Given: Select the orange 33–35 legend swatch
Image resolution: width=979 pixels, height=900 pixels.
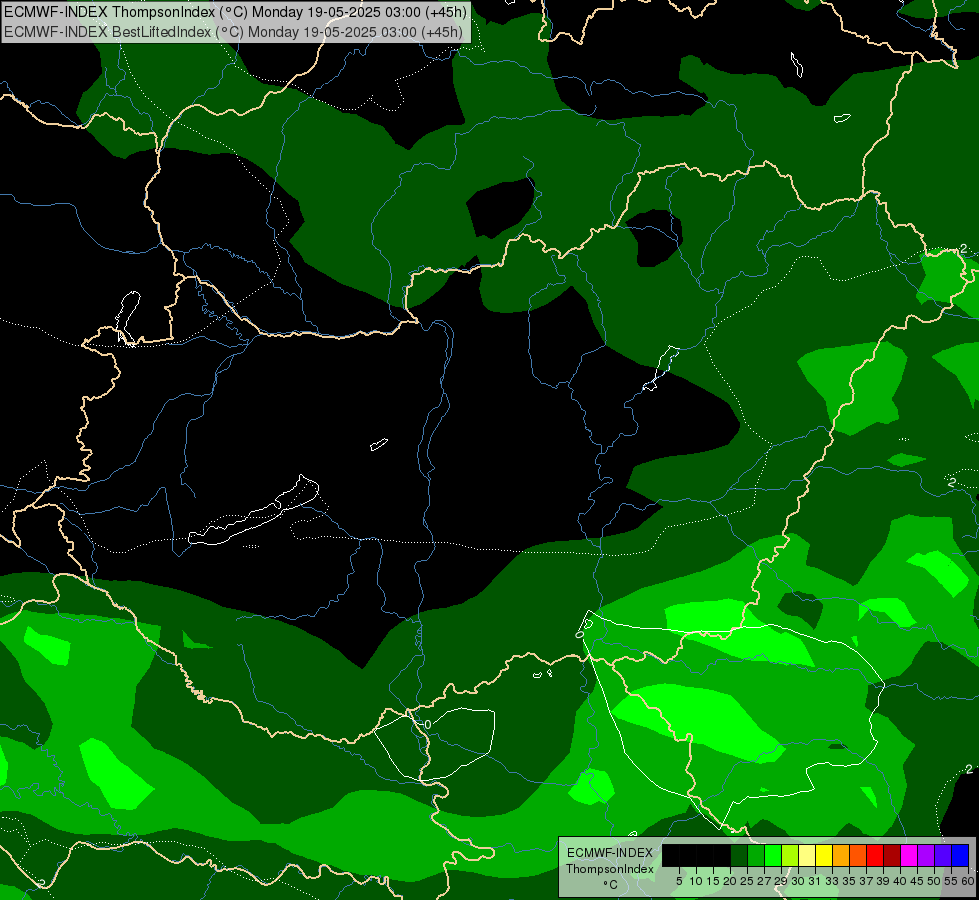Looking at the screenshot, I should coord(841,855).
